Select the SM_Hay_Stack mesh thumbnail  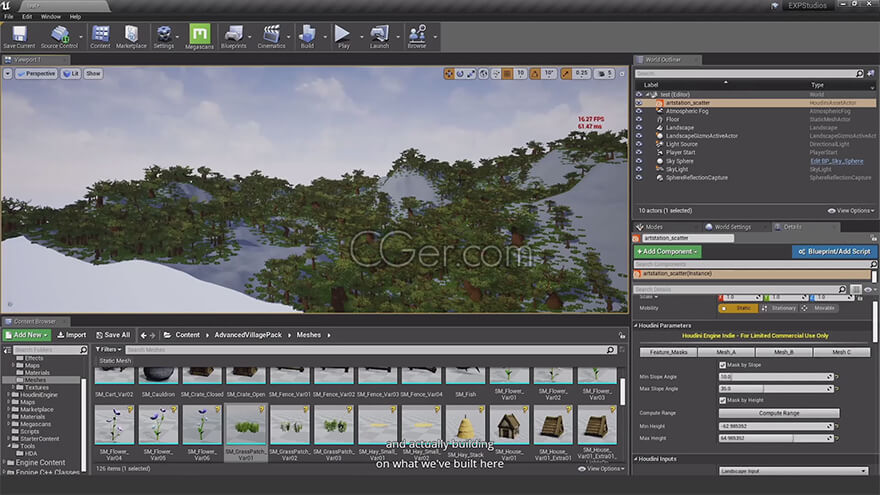click(465, 426)
